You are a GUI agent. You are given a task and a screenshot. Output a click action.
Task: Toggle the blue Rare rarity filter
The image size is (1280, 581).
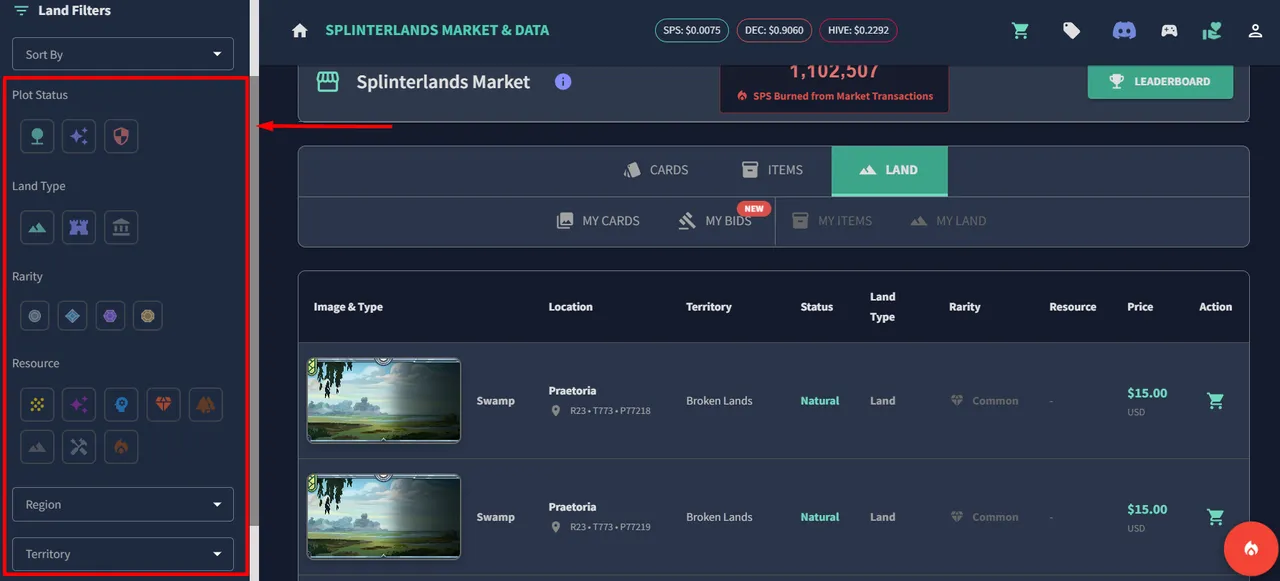click(x=72, y=316)
